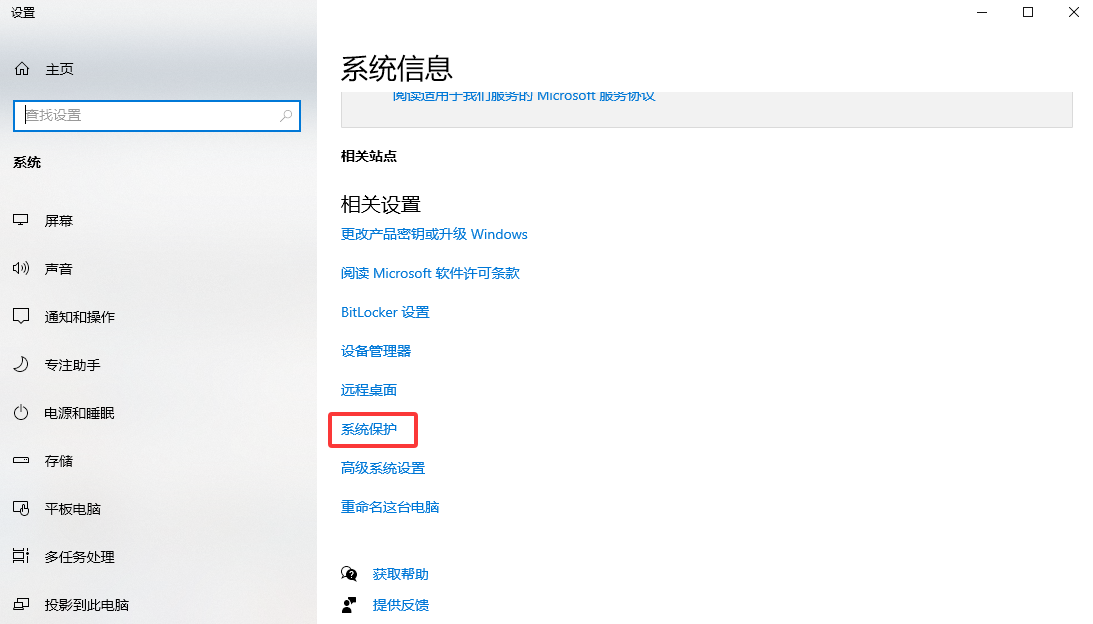
Task: Minimize the 设置 window
Action: pyautogui.click(x=982, y=13)
